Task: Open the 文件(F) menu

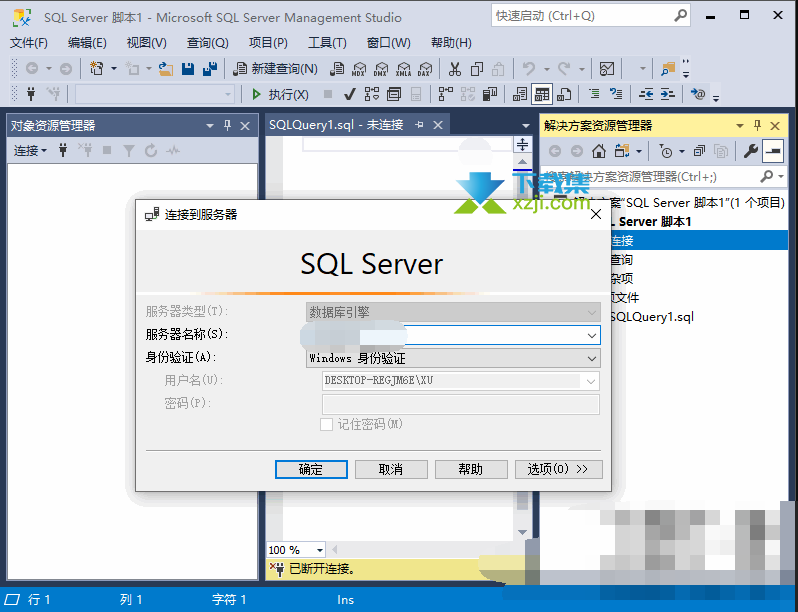Action: tap(28, 43)
